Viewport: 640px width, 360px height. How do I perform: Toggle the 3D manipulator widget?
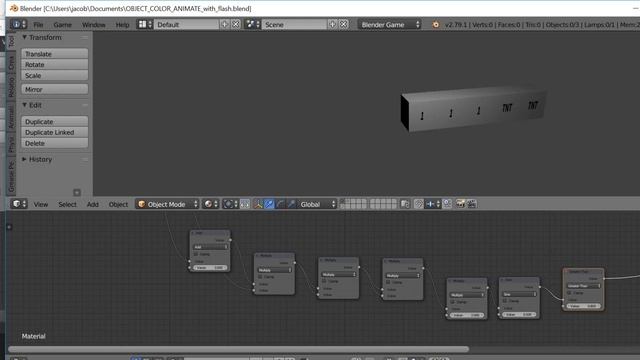coord(258,204)
